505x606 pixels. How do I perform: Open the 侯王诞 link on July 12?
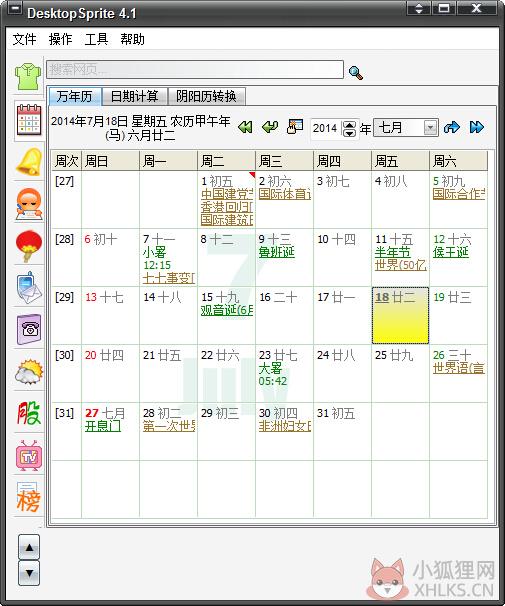pos(451,252)
